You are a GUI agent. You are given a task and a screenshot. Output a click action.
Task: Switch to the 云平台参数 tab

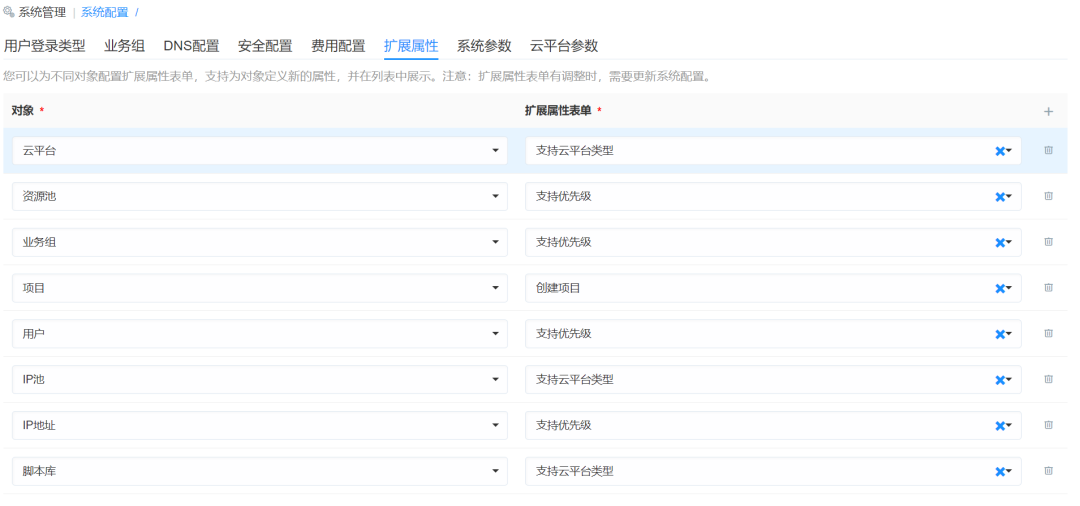(x=564, y=46)
